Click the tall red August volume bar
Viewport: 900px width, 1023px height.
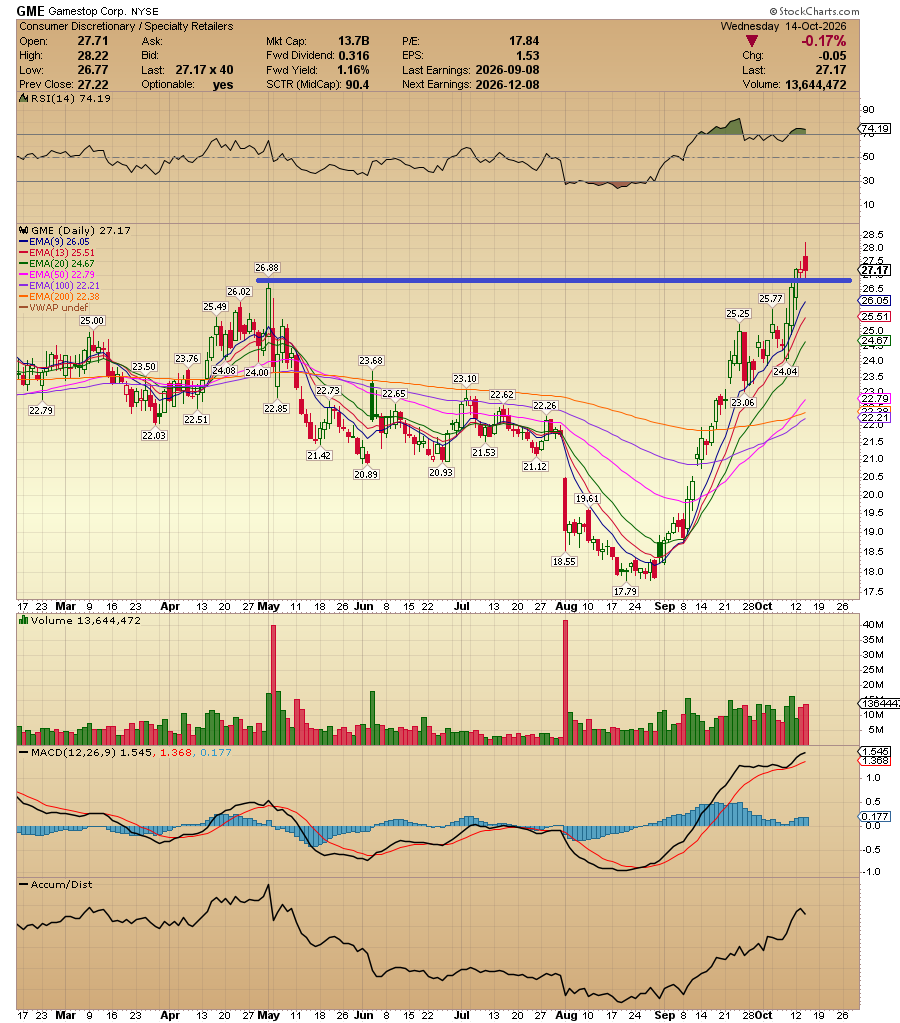coord(565,682)
